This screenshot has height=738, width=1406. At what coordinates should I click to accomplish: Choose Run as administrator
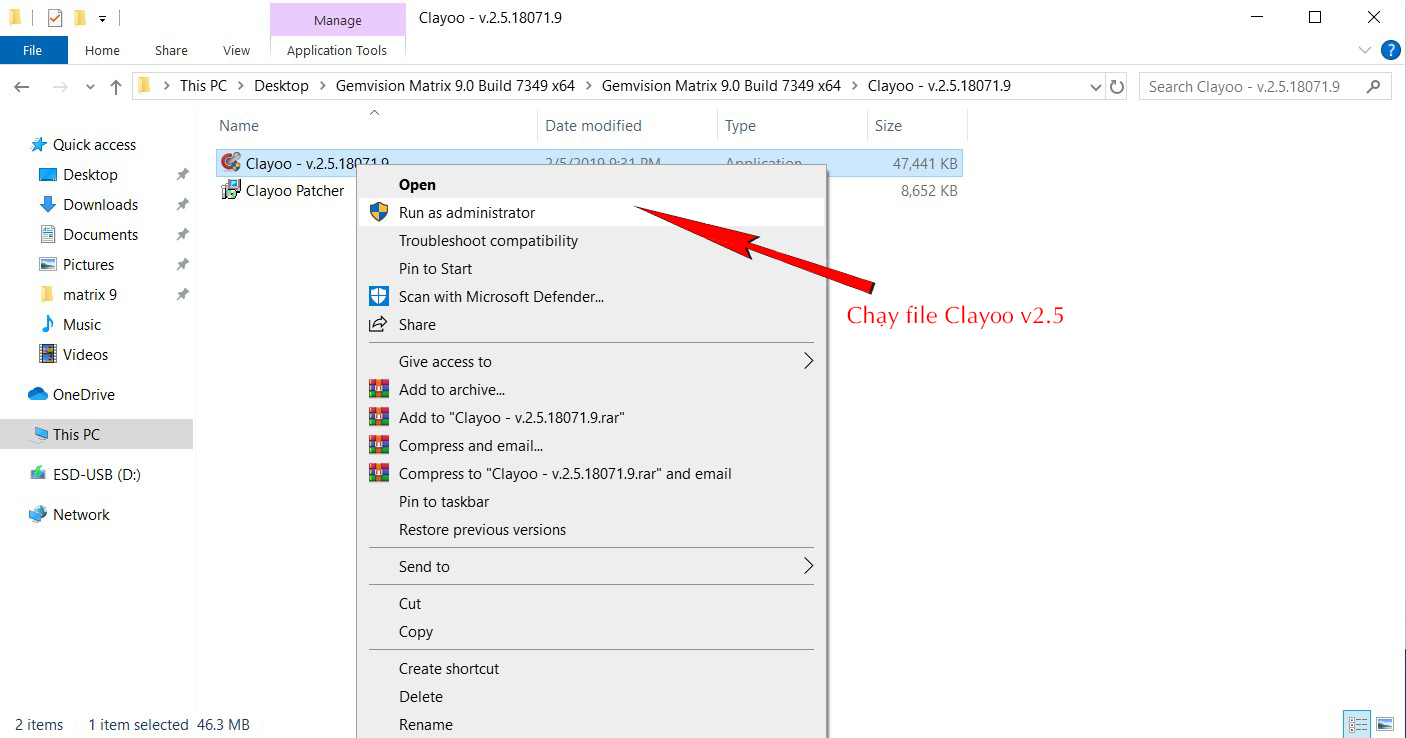tap(592, 213)
